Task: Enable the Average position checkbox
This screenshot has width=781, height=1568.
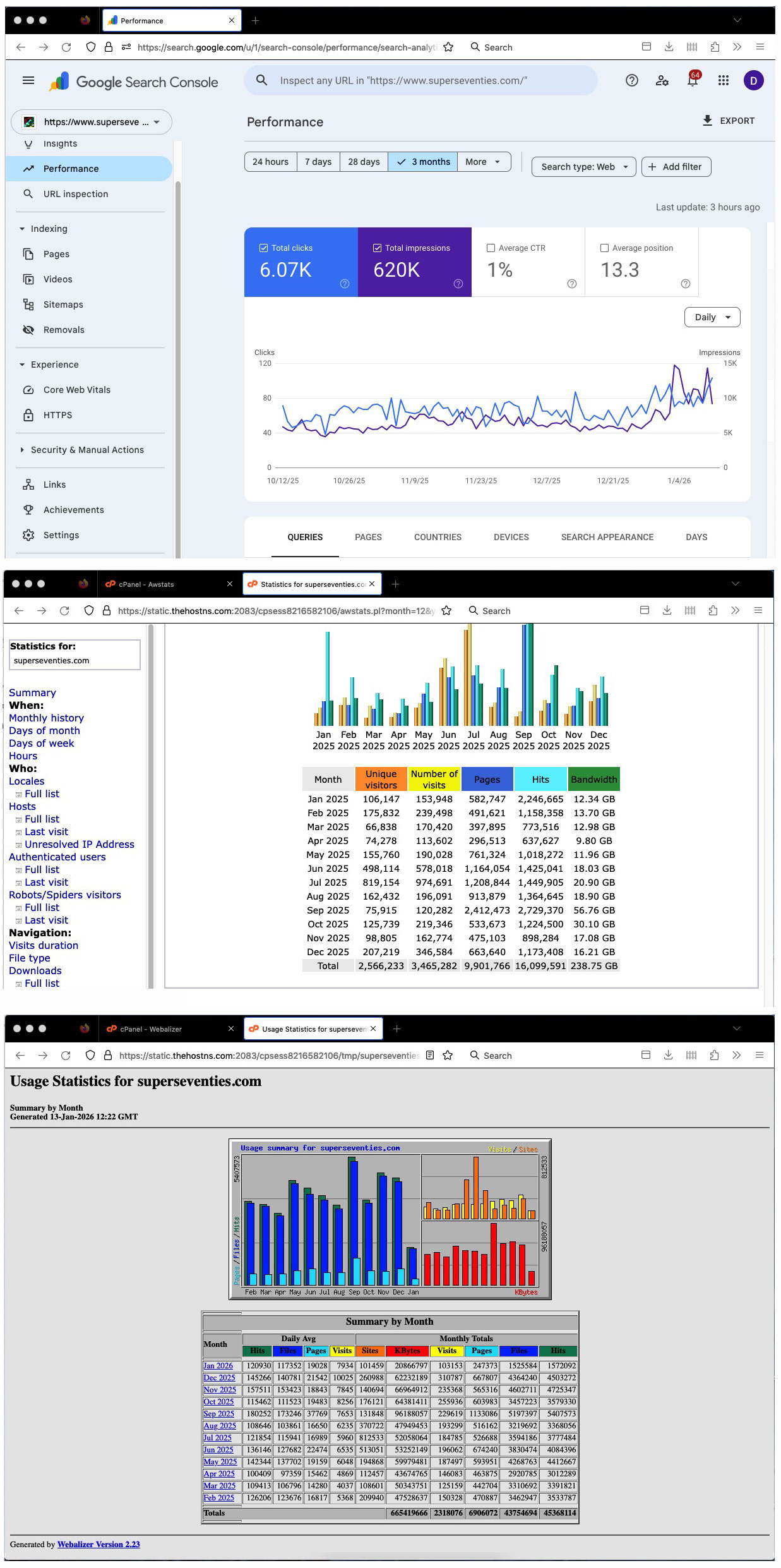Action: pos(604,248)
